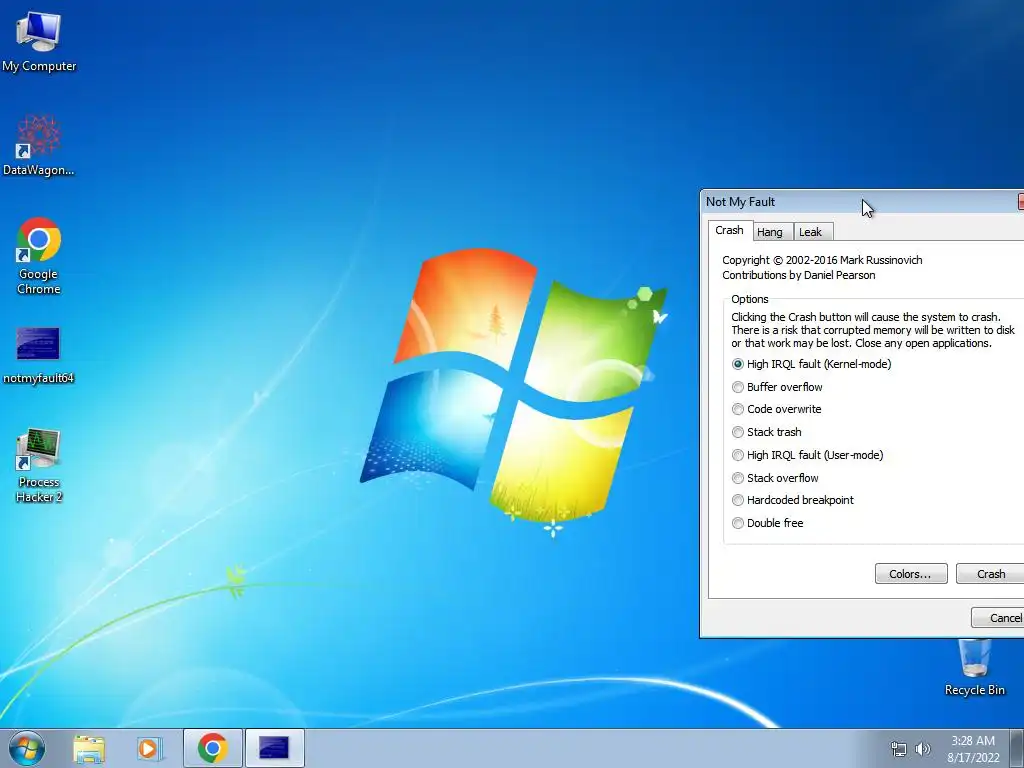Screen dimensions: 1024x768
Task: Click the Crash button
Action: pyautogui.click(x=990, y=573)
